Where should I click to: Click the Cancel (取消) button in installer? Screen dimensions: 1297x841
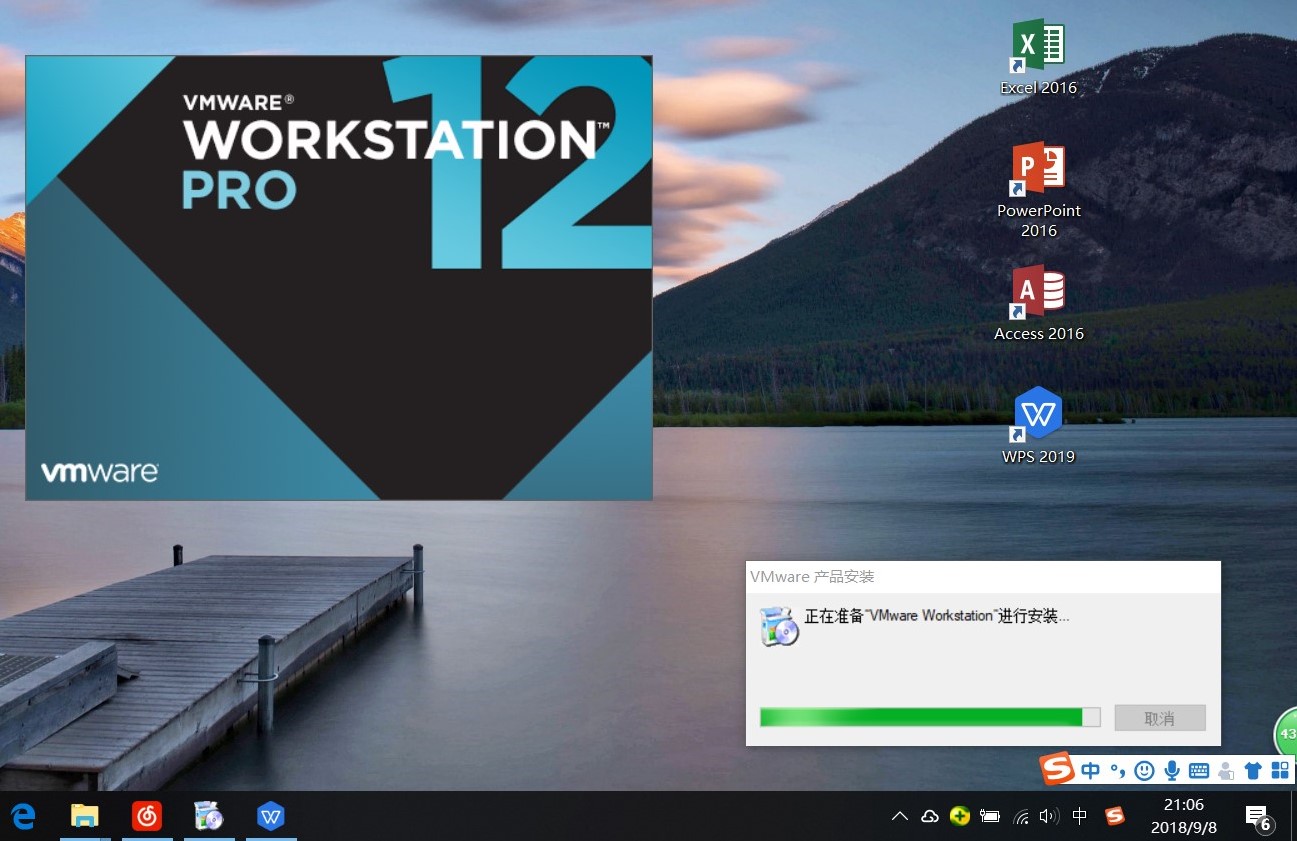(x=1160, y=718)
